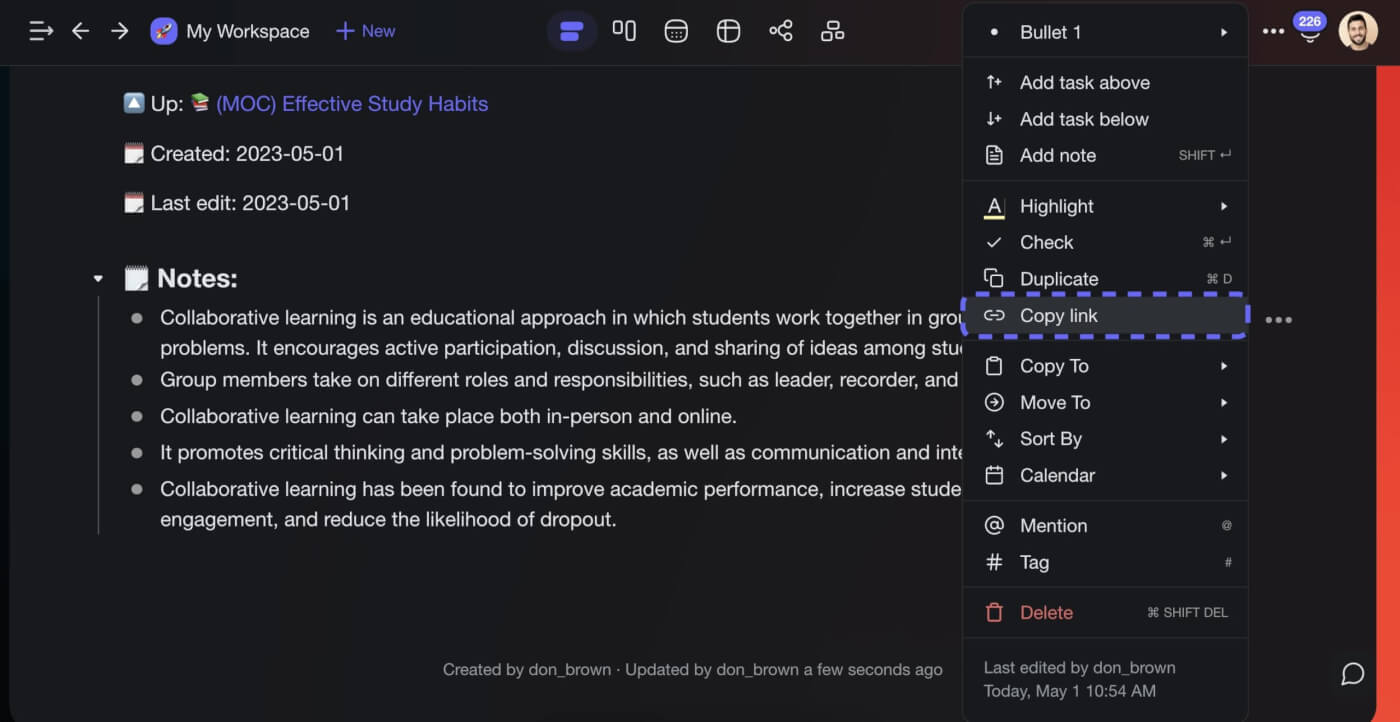Screen dimensions: 1400x722
Task: Click the Check option in the context menu
Action: click(x=1046, y=242)
